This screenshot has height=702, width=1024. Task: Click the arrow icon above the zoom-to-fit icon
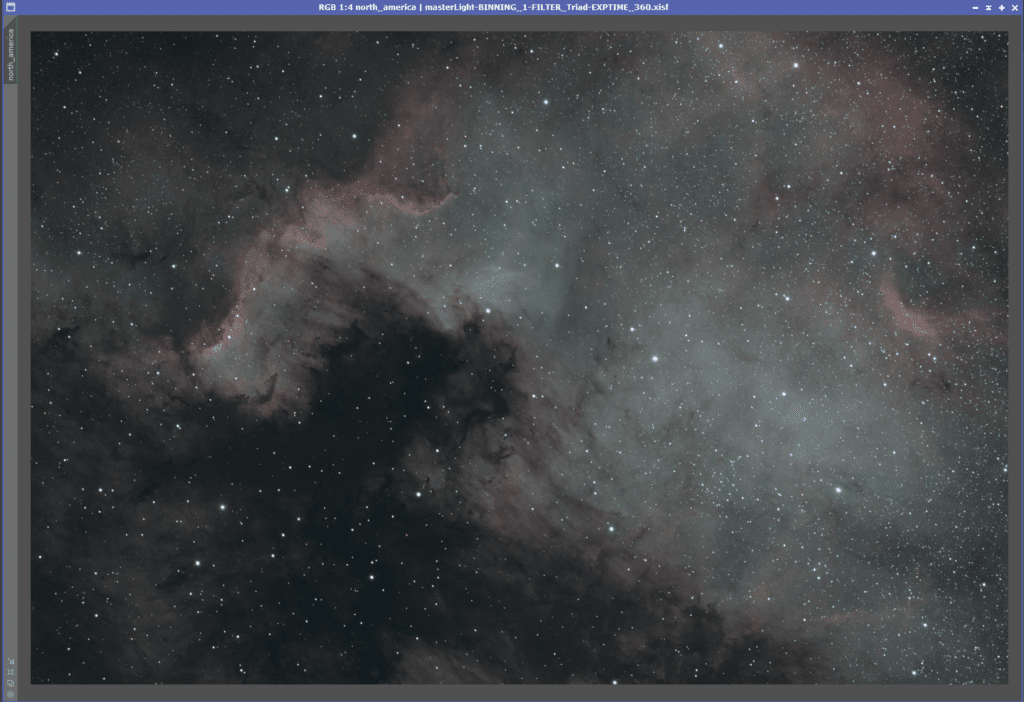coord(10,662)
